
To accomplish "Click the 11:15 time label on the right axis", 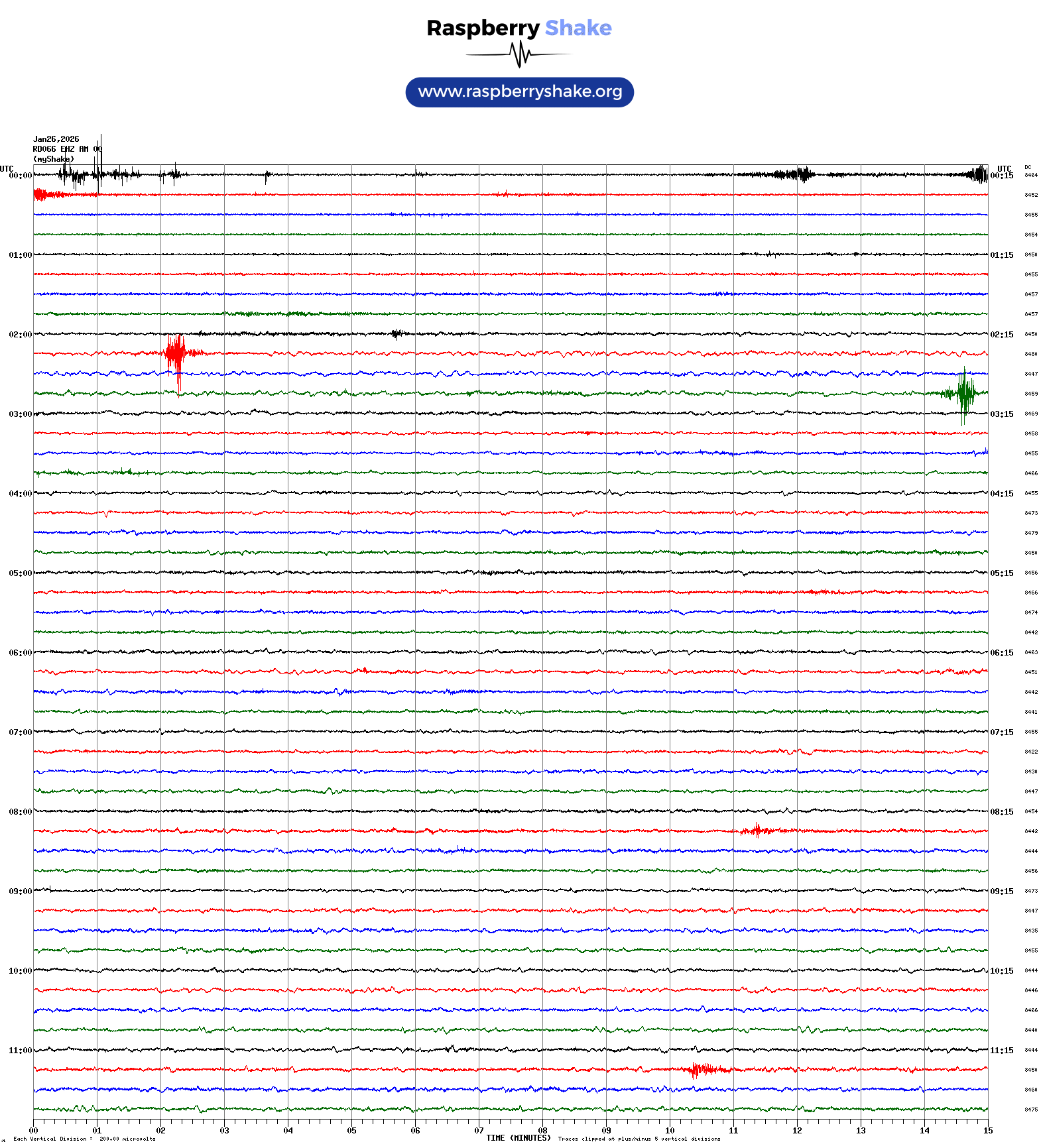I will coord(1001,1051).
